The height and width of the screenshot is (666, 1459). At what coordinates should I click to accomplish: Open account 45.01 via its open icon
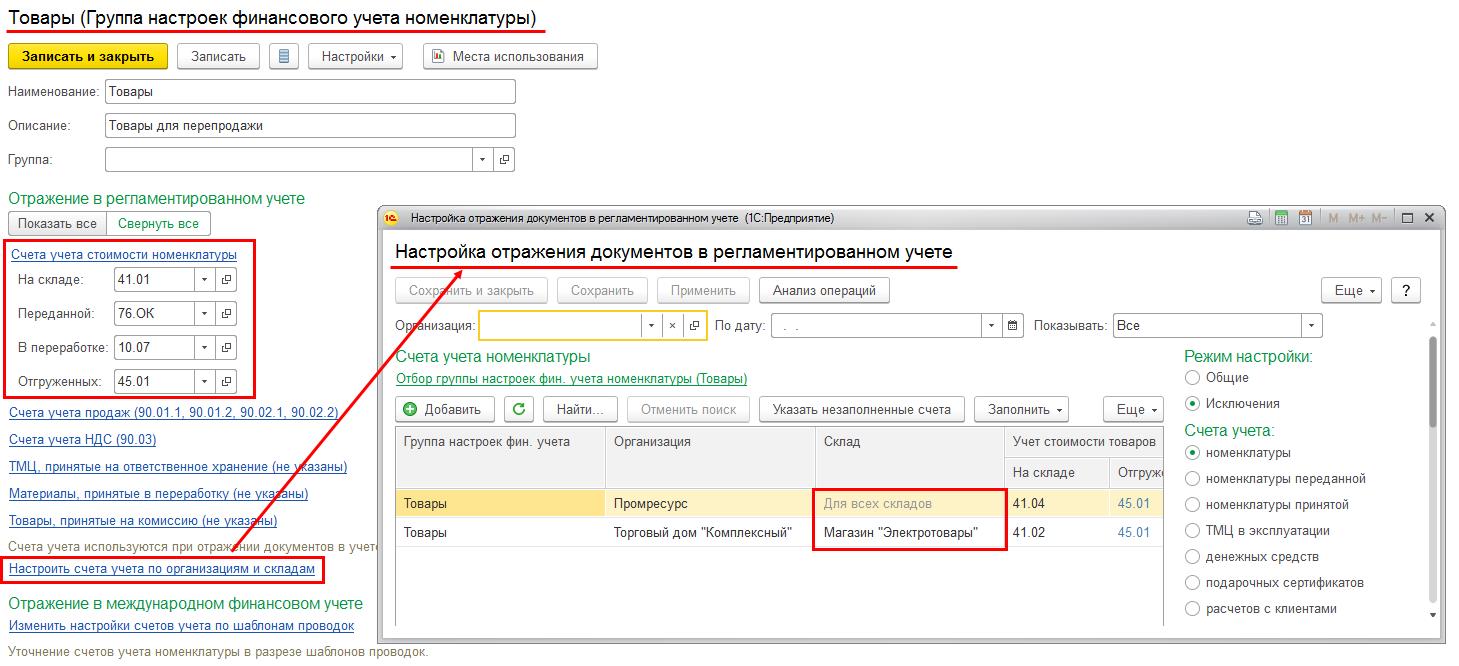click(x=226, y=382)
